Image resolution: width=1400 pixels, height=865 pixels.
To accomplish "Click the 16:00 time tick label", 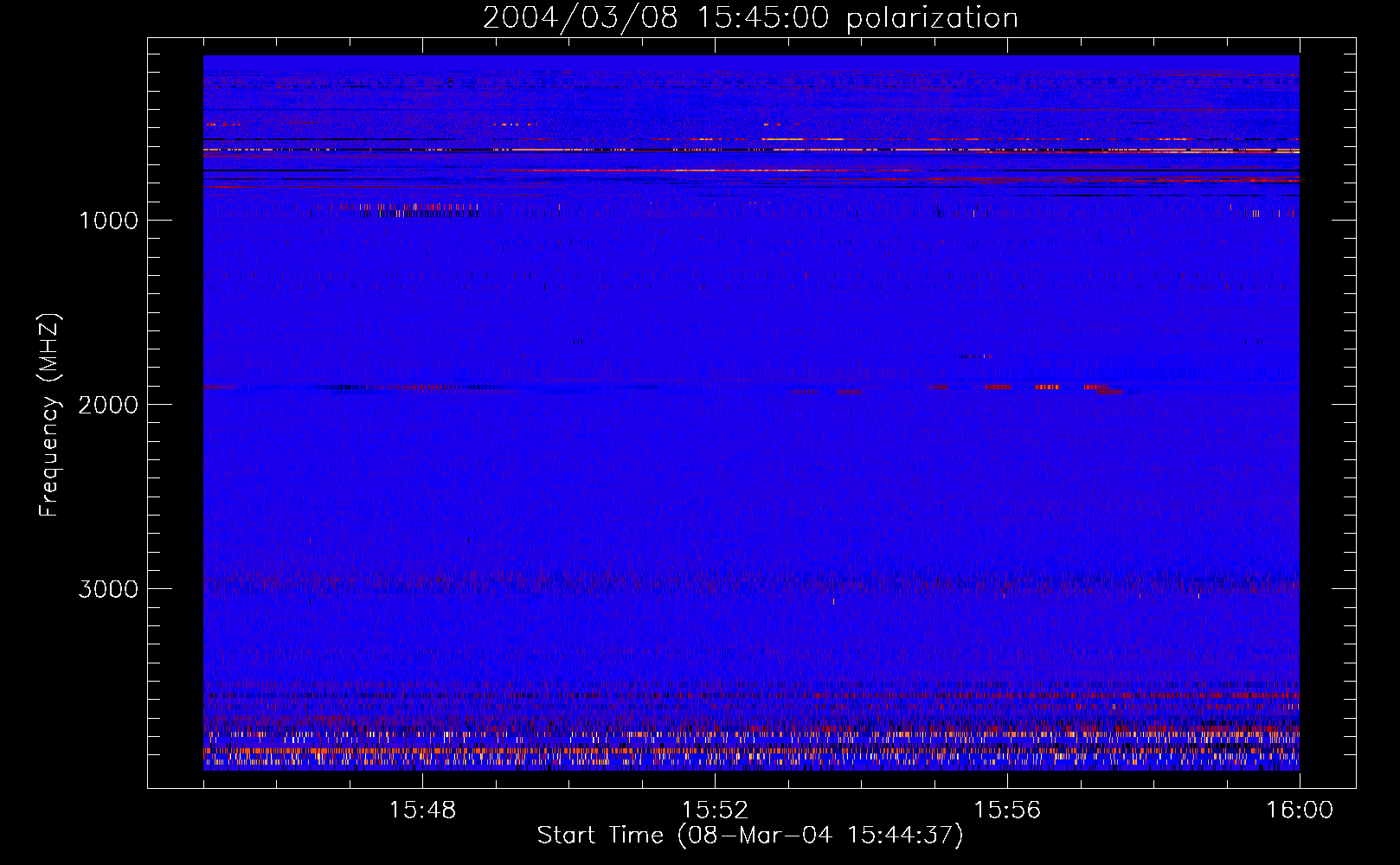I will [x=1300, y=811].
